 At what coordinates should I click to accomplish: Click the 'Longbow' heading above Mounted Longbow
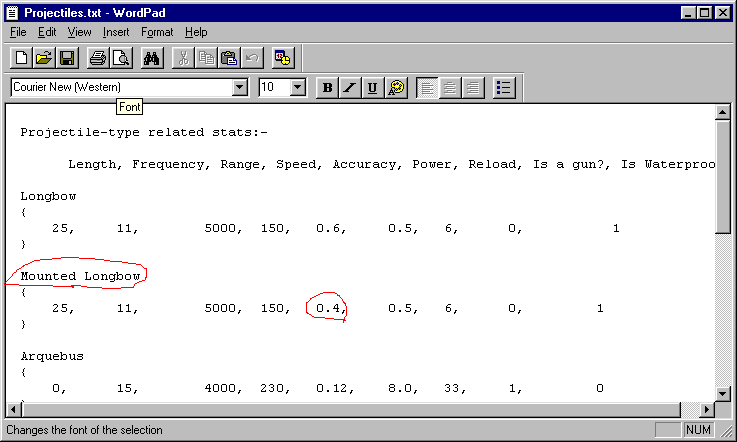(48, 196)
